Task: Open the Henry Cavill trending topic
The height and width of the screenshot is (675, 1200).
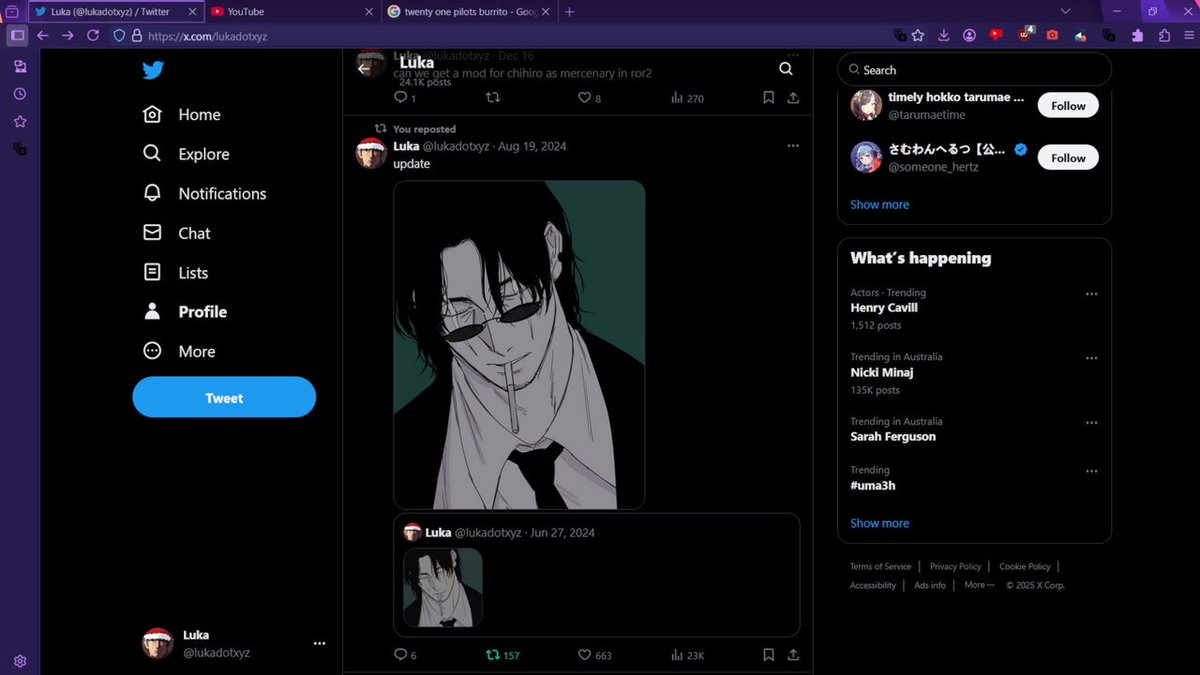Action: coord(884,308)
